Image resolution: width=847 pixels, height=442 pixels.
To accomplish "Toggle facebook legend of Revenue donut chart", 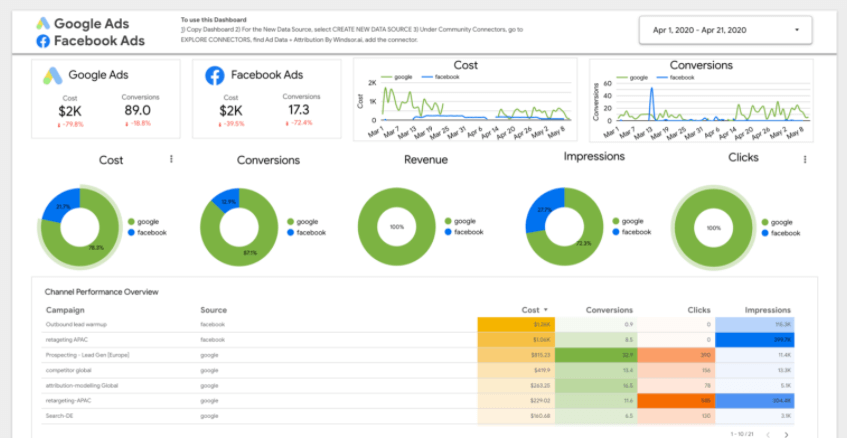I will pyautogui.click(x=465, y=232).
